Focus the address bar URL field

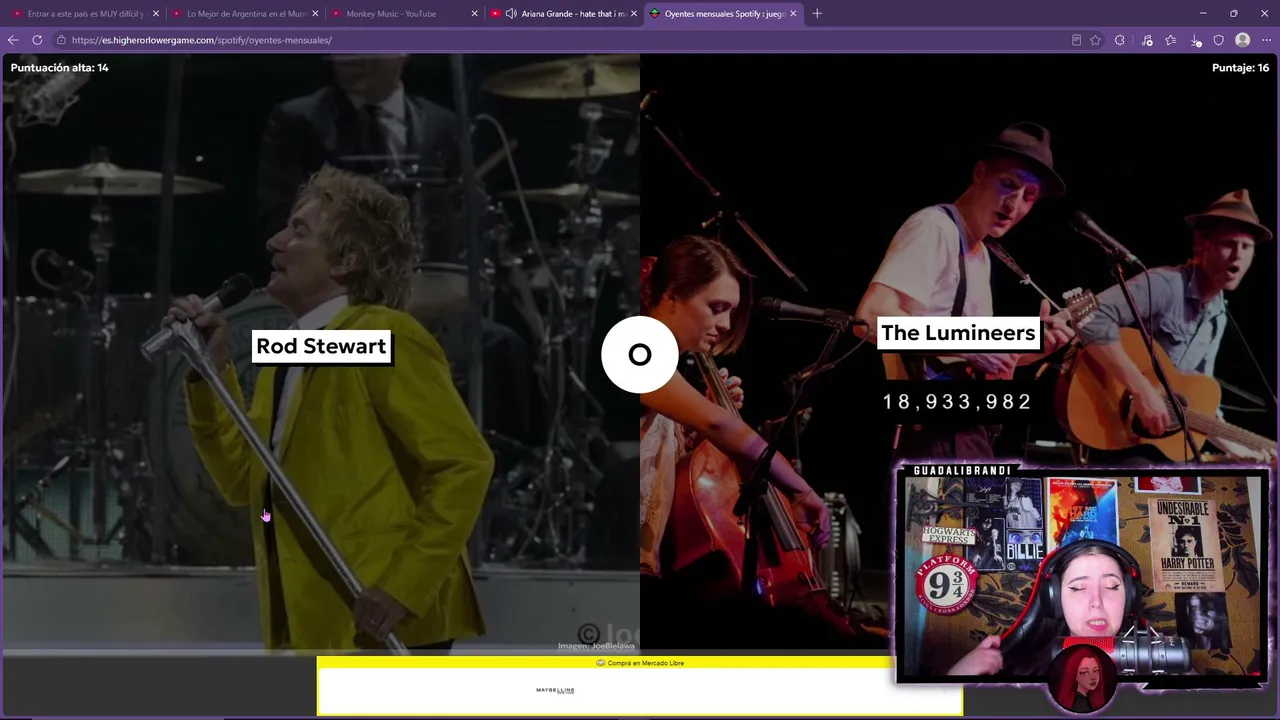[560, 40]
